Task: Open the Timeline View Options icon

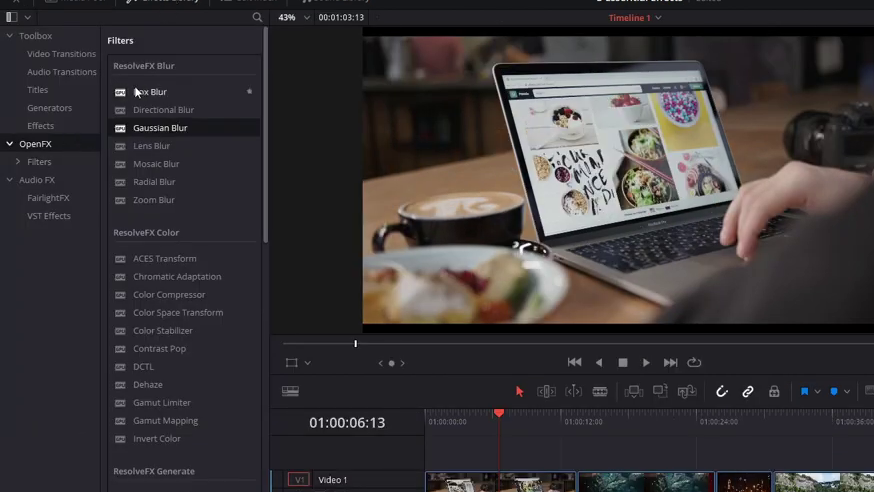Action: coord(290,391)
